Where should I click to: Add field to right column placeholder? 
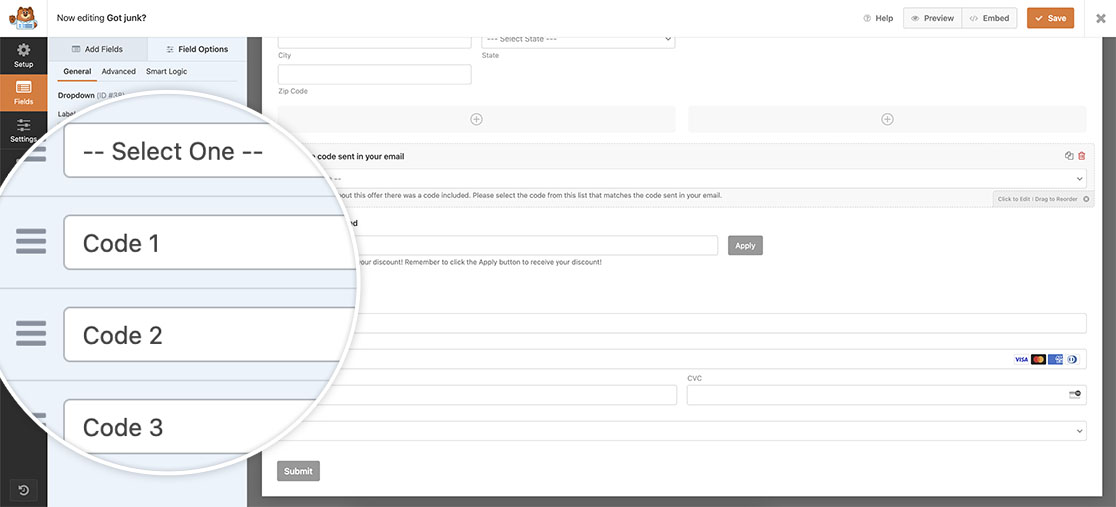pyautogui.click(x=887, y=119)
